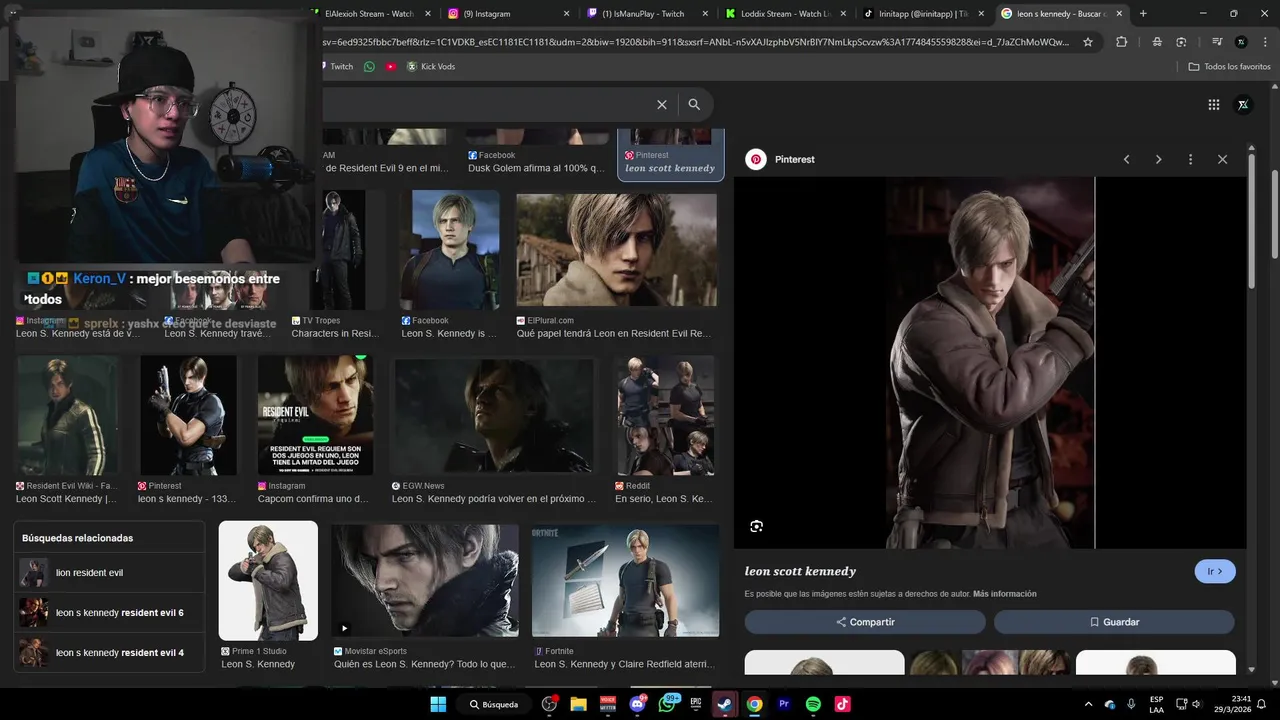Click the Windows taskbar Búsqueda box

[493, 704]
